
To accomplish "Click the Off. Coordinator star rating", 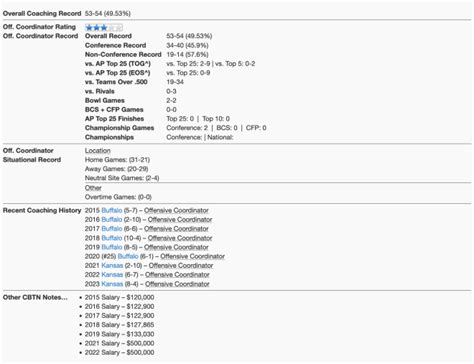I will click(104, 28).
